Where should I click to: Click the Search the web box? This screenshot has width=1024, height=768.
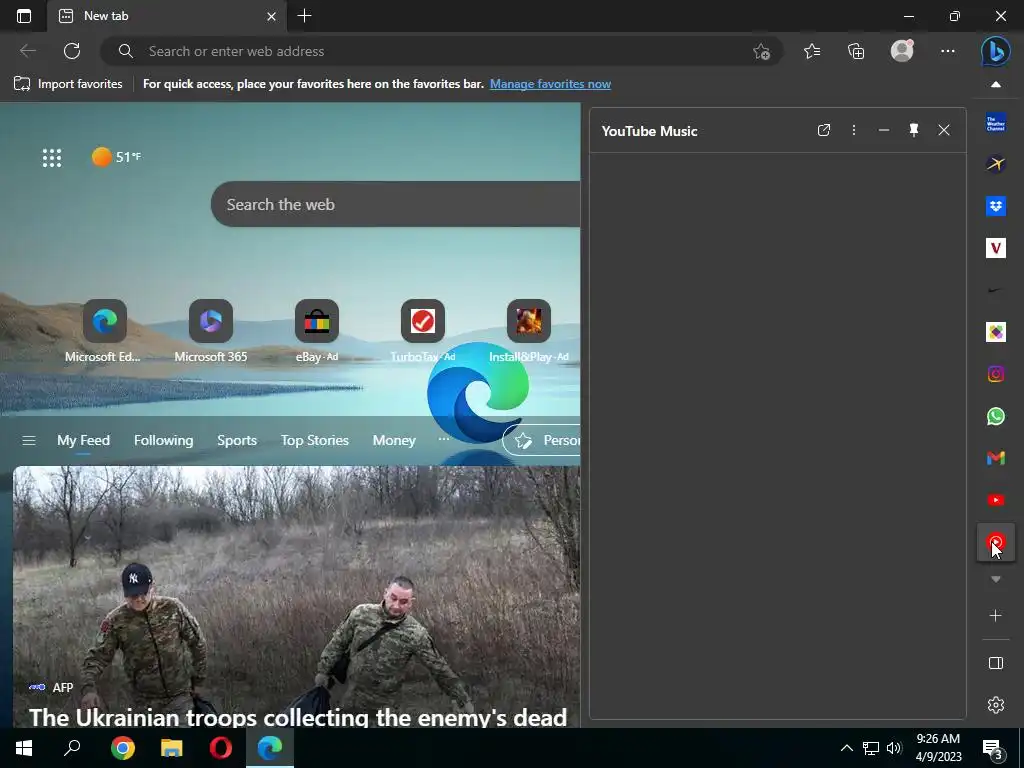tap(395, 204)
